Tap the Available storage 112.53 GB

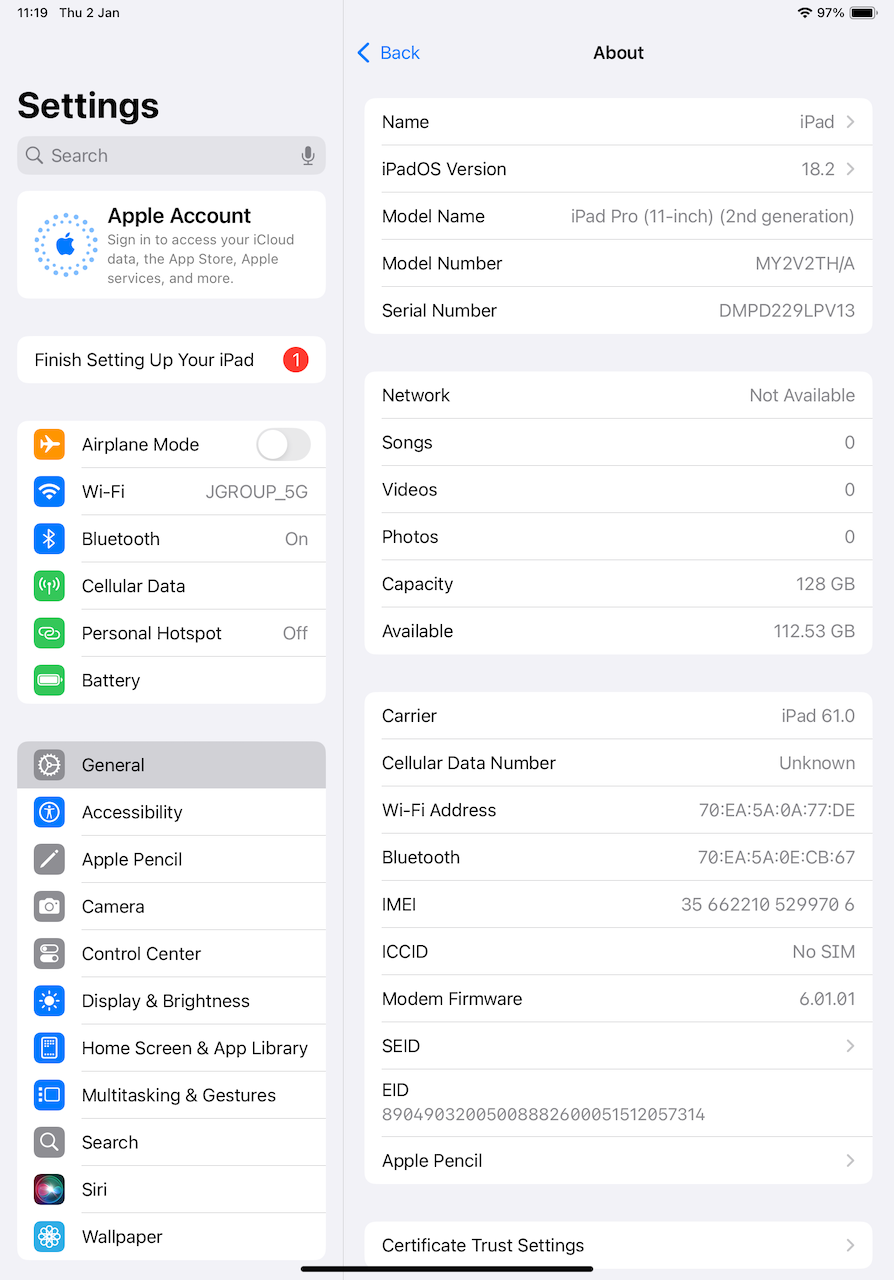pyautogui.click(x=814, y=631)
